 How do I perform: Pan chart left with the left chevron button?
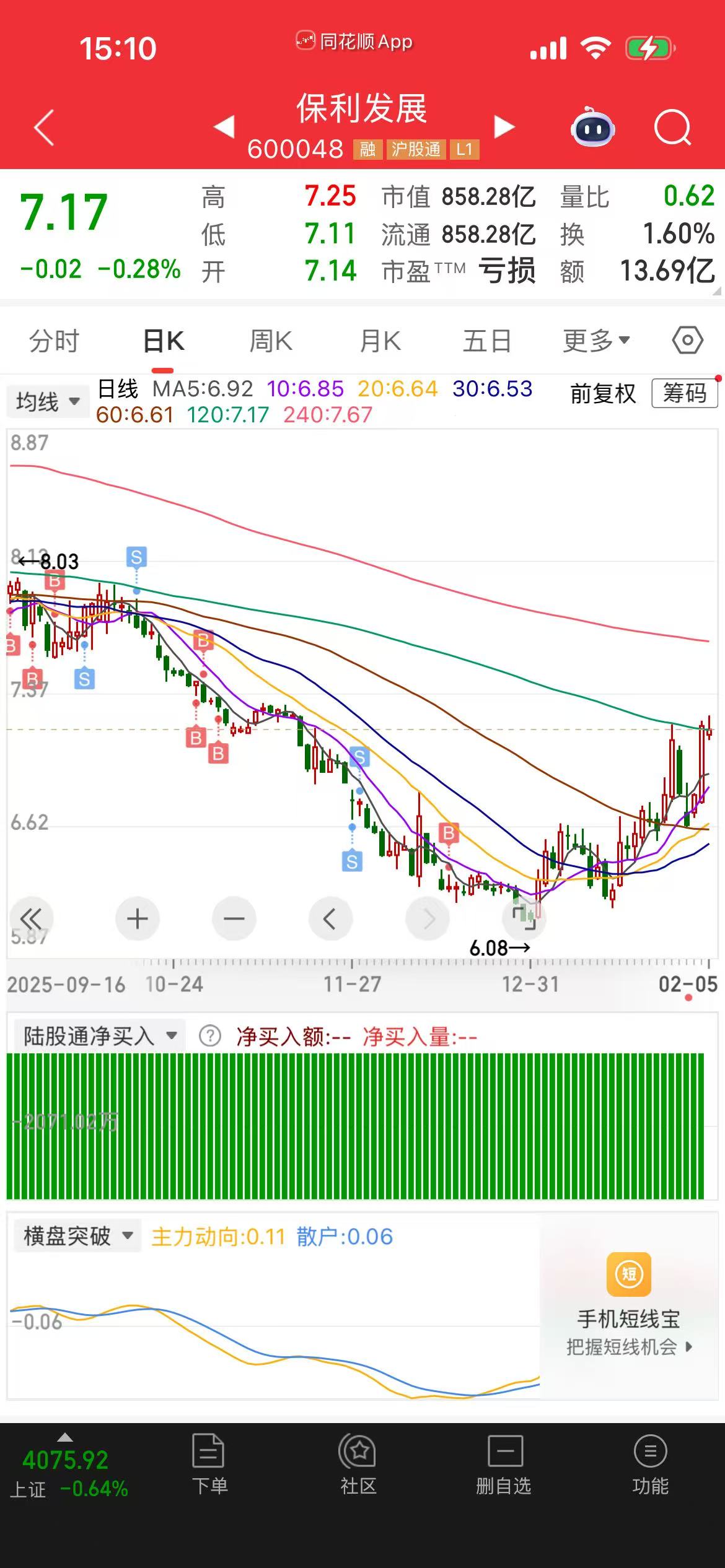330,918
